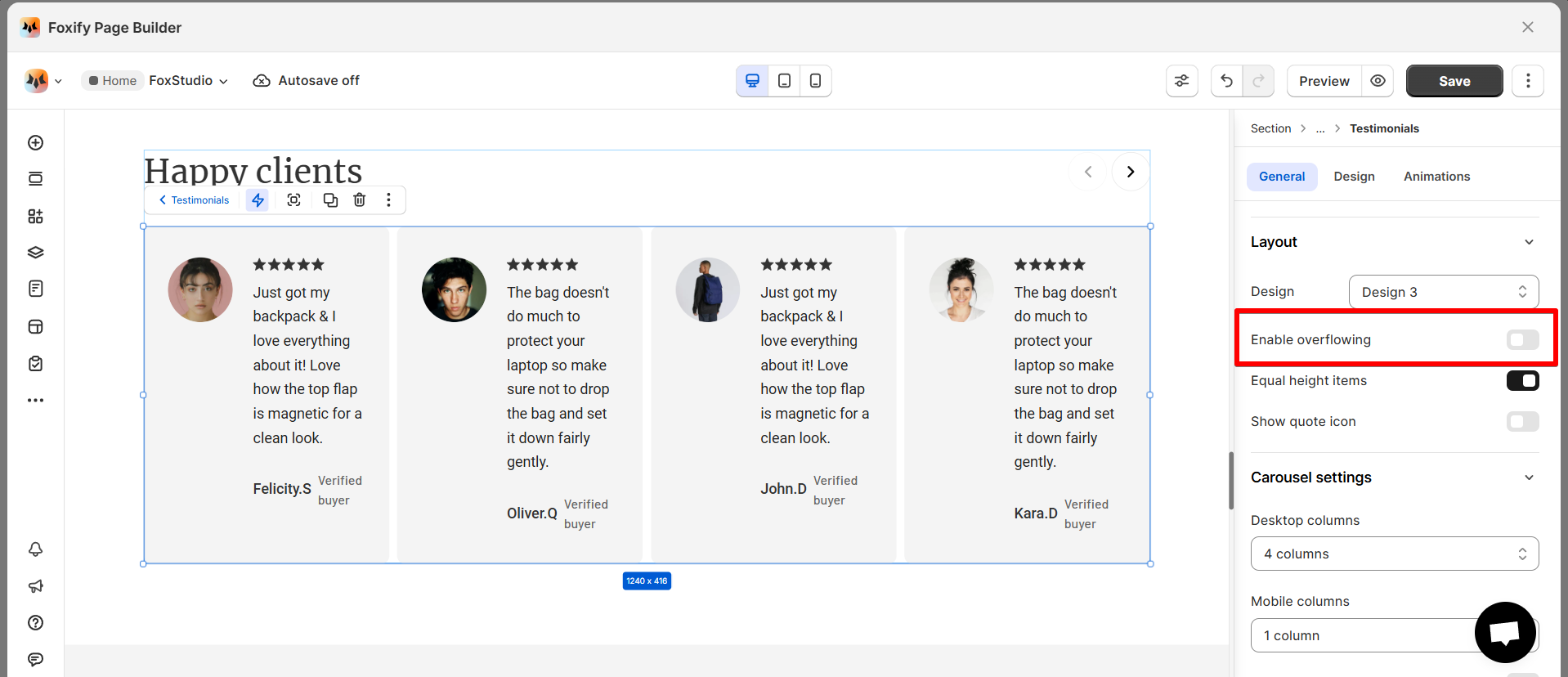The height and width of the screenshot is (677, 1568).
Task: Switch to the Design tab
Action: click(x=1354, y=177)
